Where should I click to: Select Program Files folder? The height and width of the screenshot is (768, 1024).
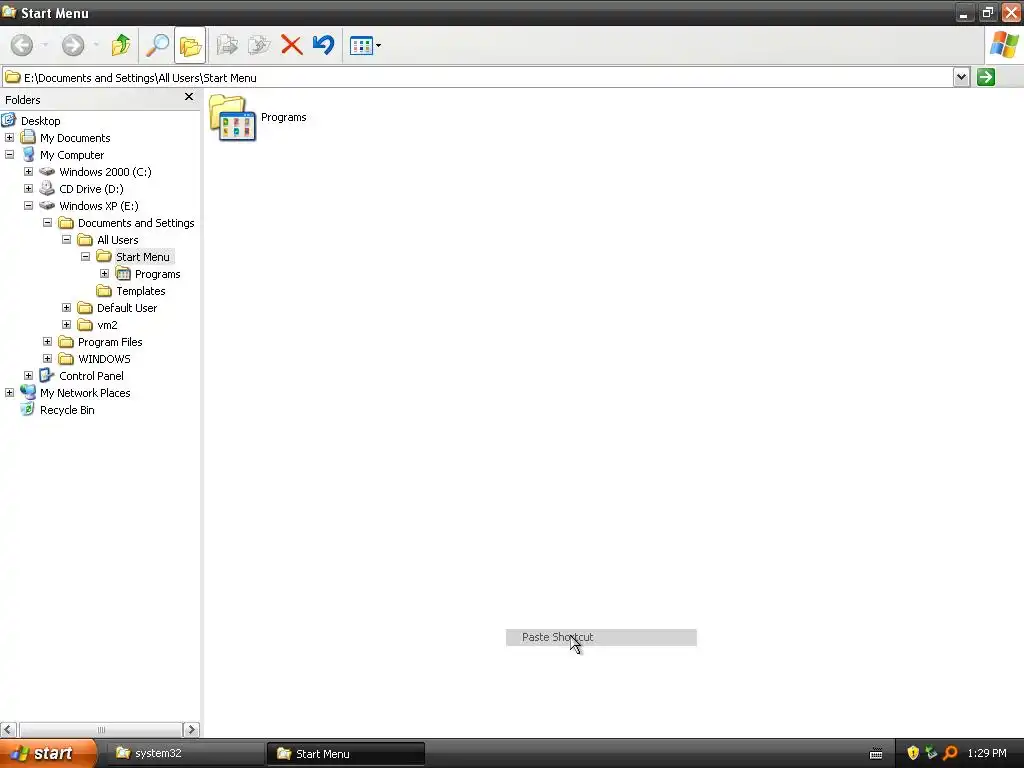(110, 342)
